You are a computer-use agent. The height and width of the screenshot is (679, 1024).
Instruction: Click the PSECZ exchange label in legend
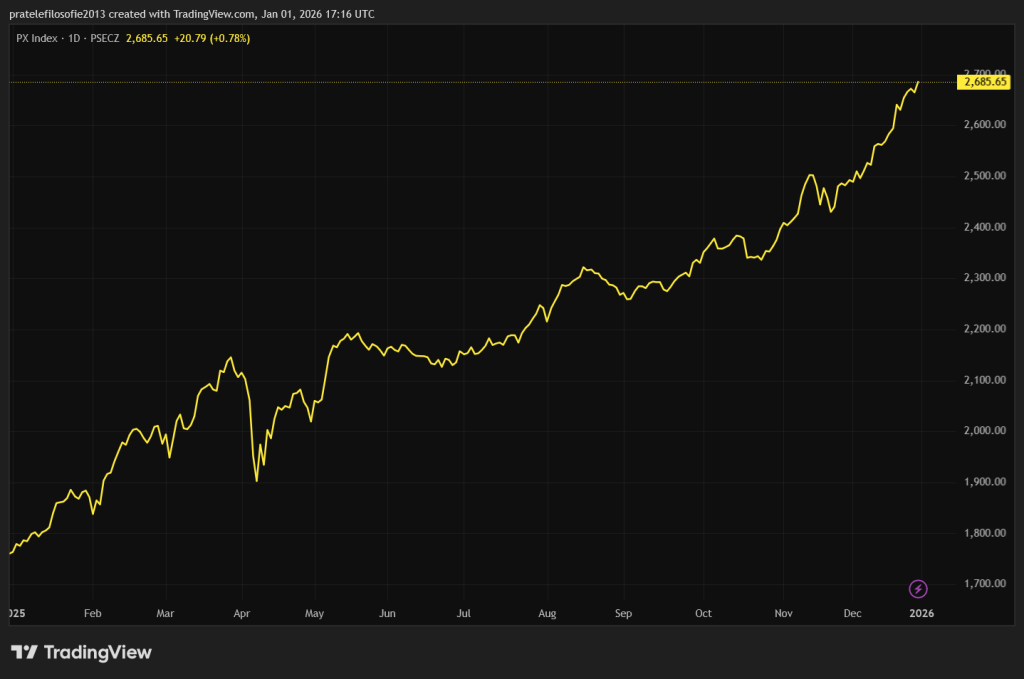point(106,38)
